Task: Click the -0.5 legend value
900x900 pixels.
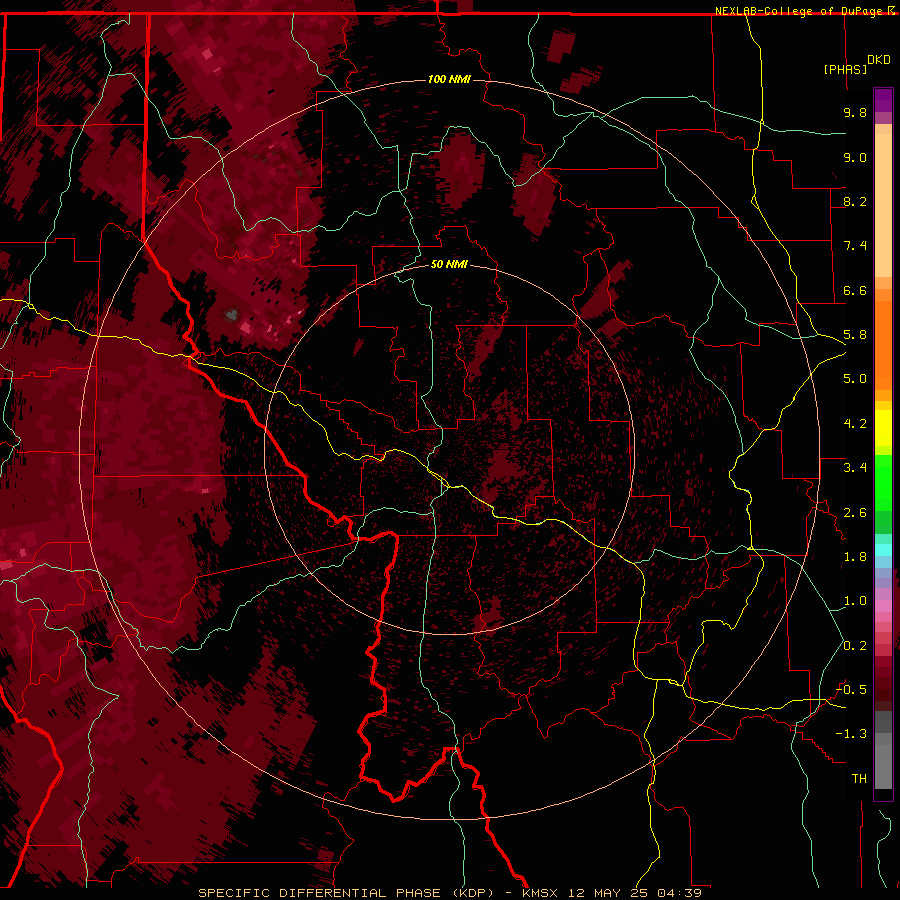Action: click(851, 690)
